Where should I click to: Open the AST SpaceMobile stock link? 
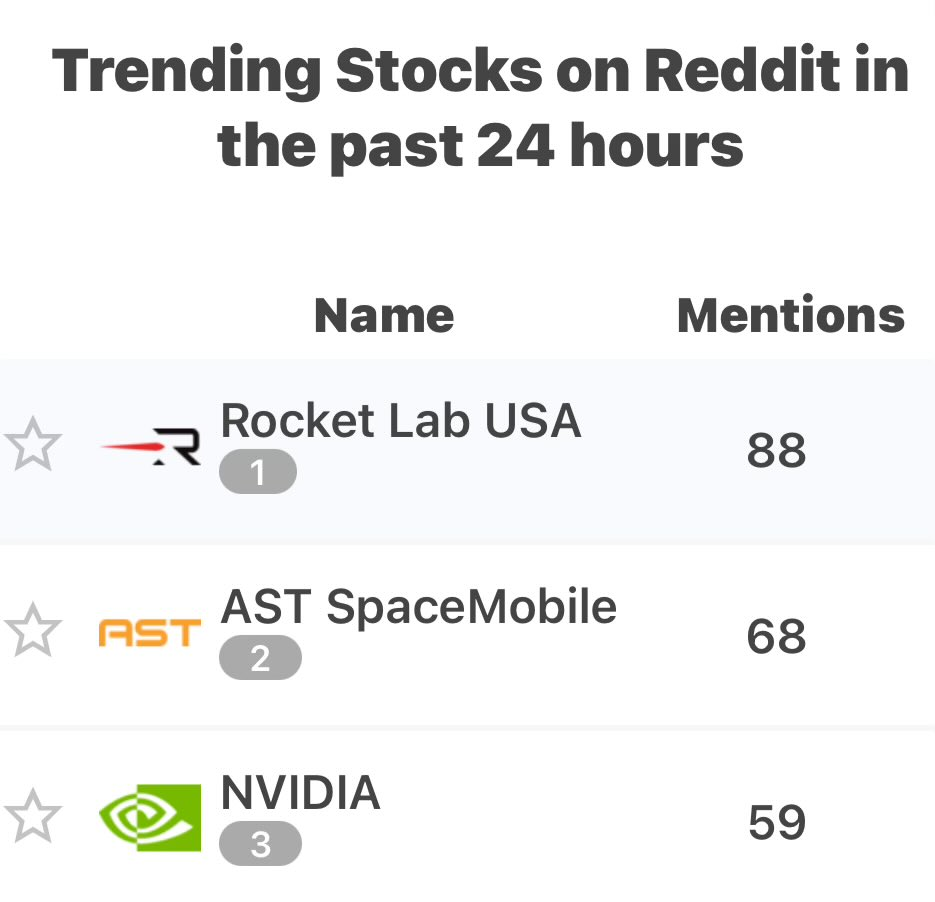point(419,607)
